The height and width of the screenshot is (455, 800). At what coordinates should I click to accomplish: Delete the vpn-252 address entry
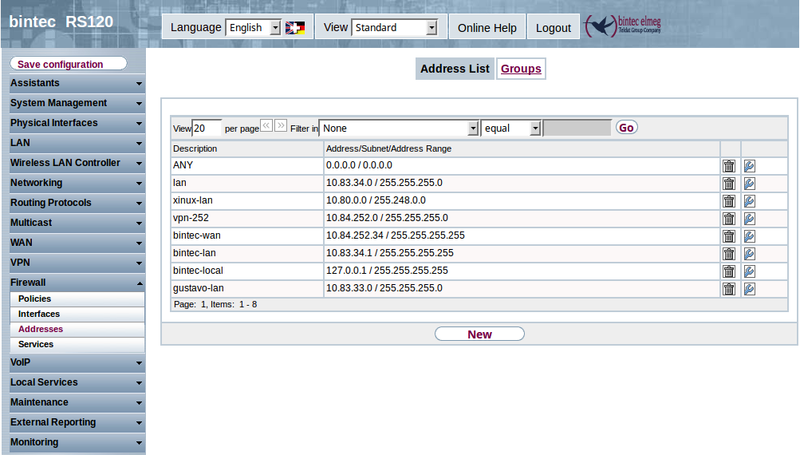pyautogui.click(x=729, y=218)
